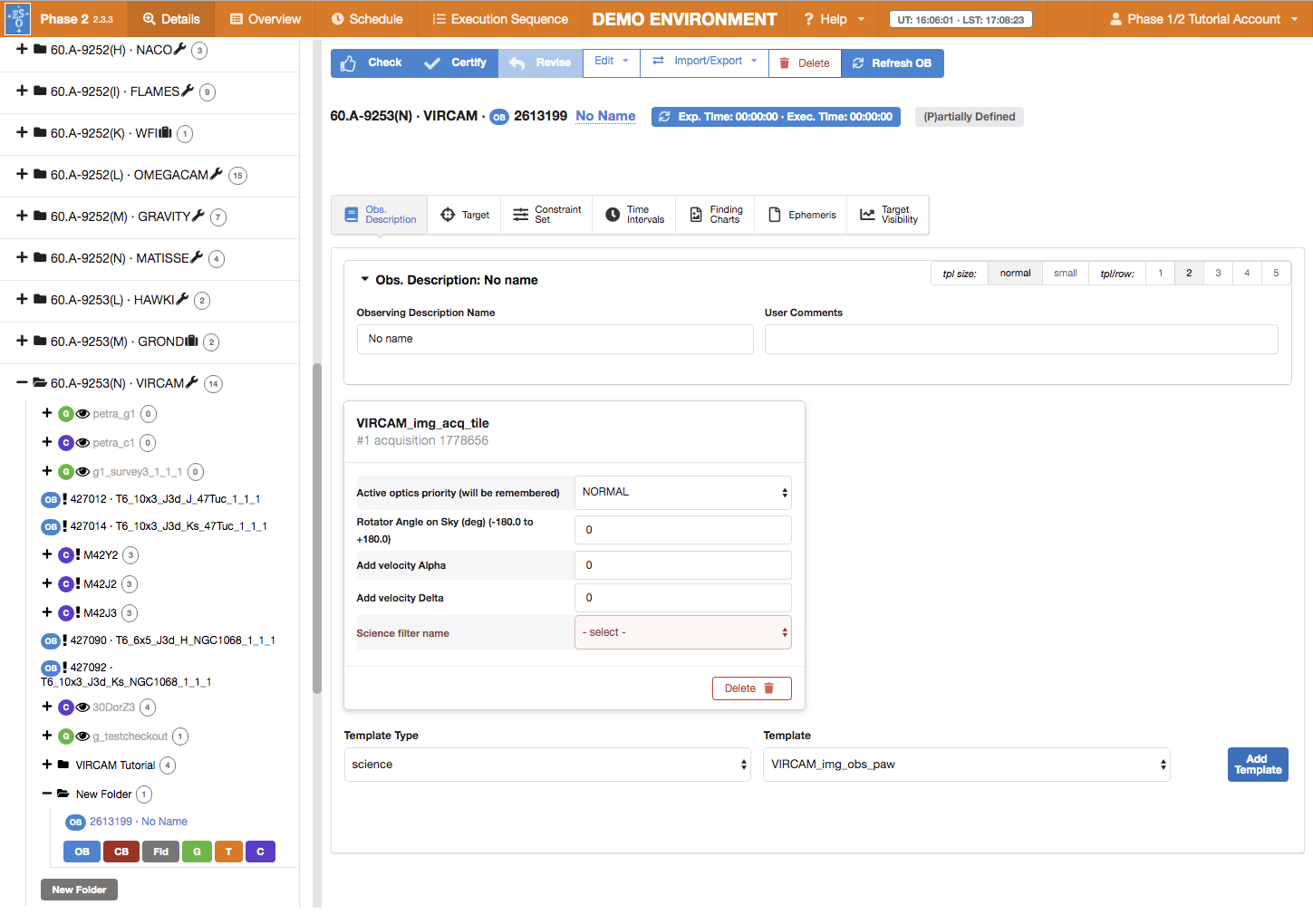Image resolution: width=1313 pixels, height=924 pixels.
Task: Click the purple C container icon button
Action: pyautogui.click(x=260, y=852)
